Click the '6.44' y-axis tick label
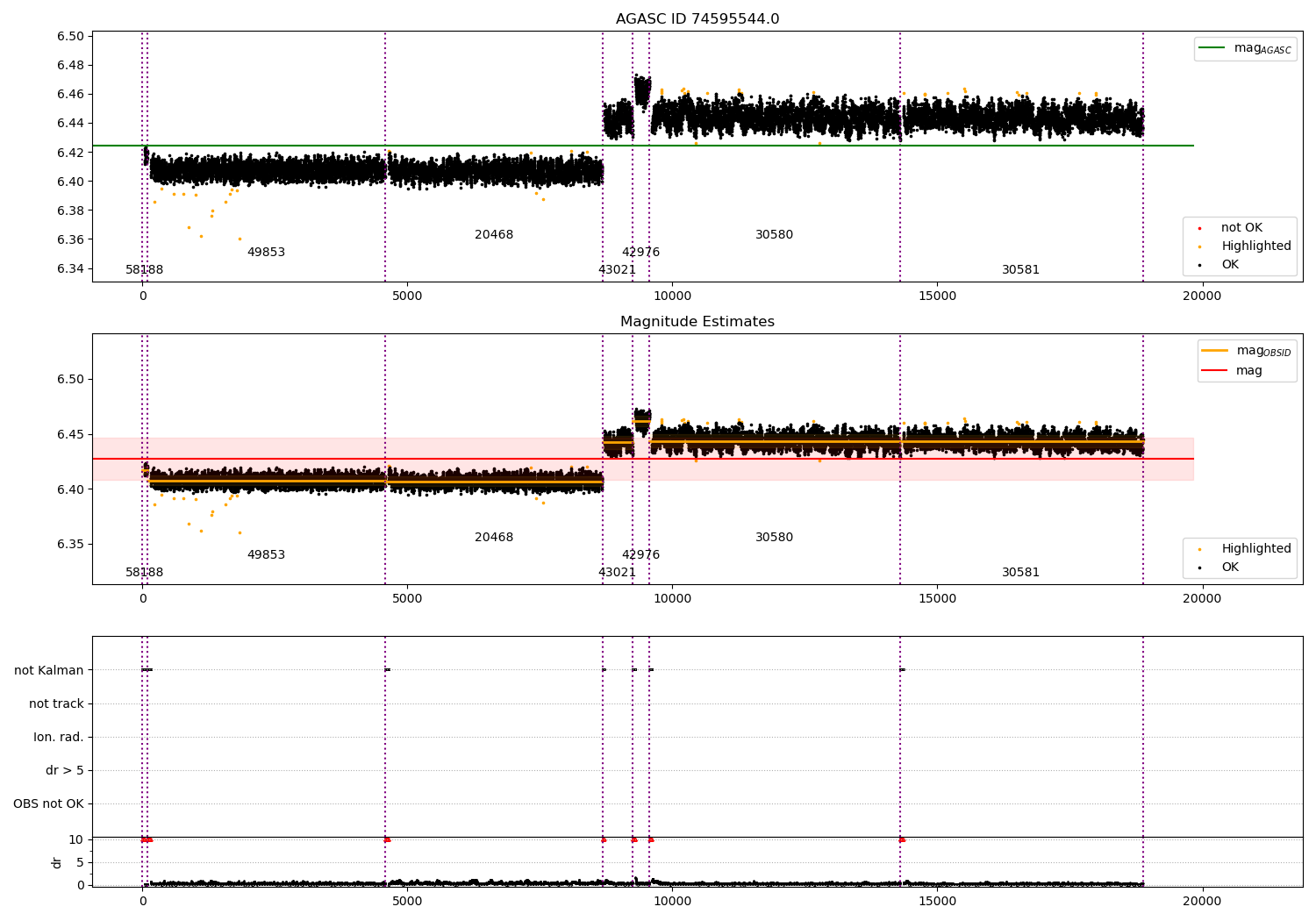The width and height of the screenshot is (1316, 921). [x=70, y=123]
